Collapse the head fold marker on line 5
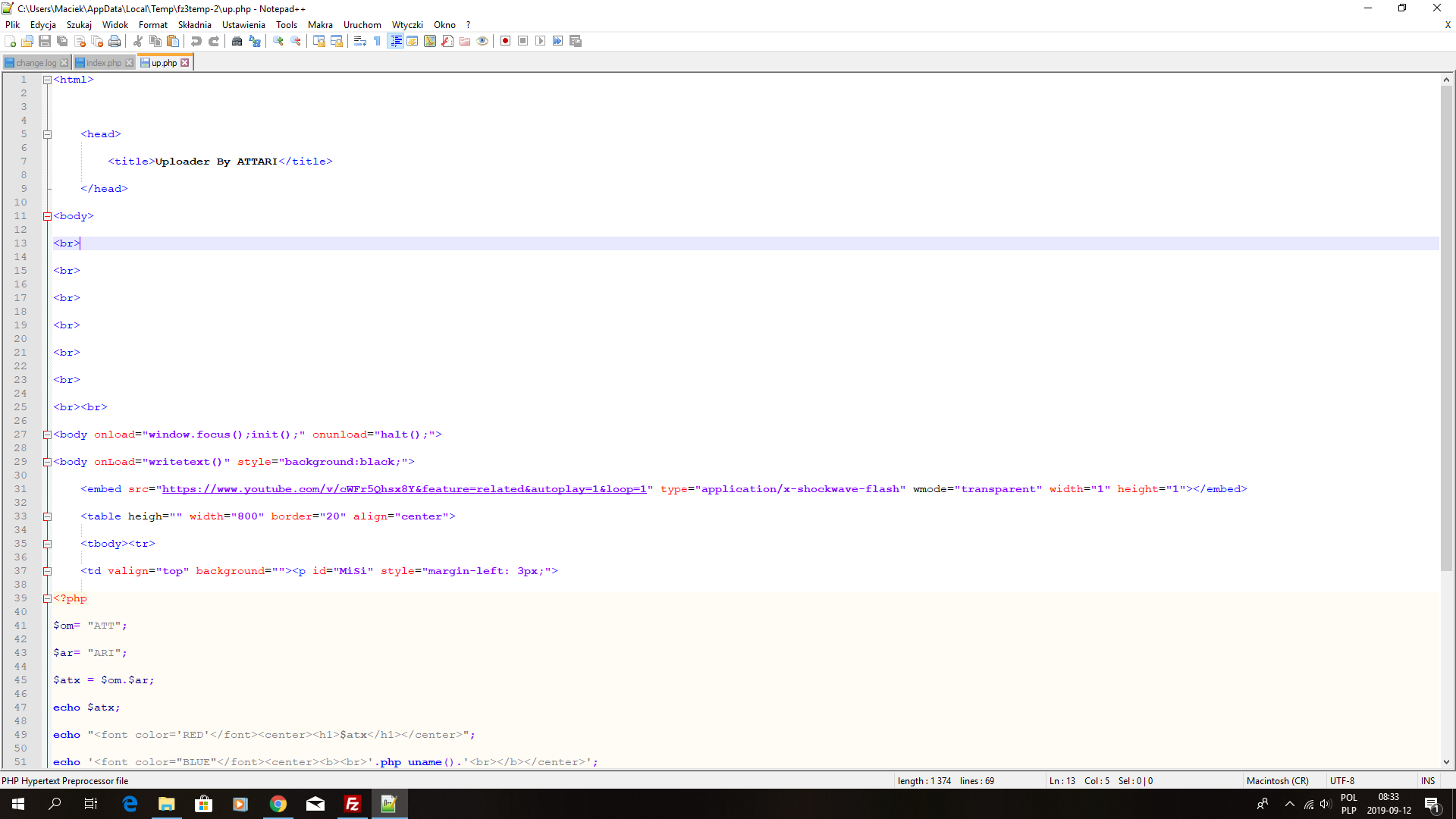1456x819 pixels. pos(47,134)
